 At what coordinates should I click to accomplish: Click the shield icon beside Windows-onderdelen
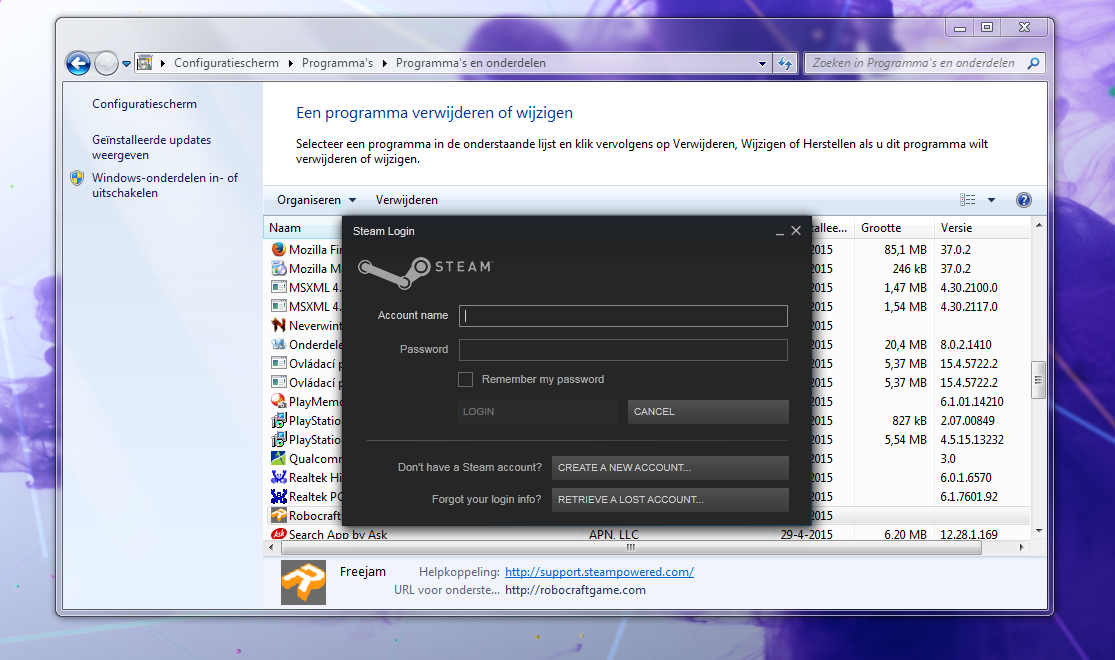tap(78, 178)
